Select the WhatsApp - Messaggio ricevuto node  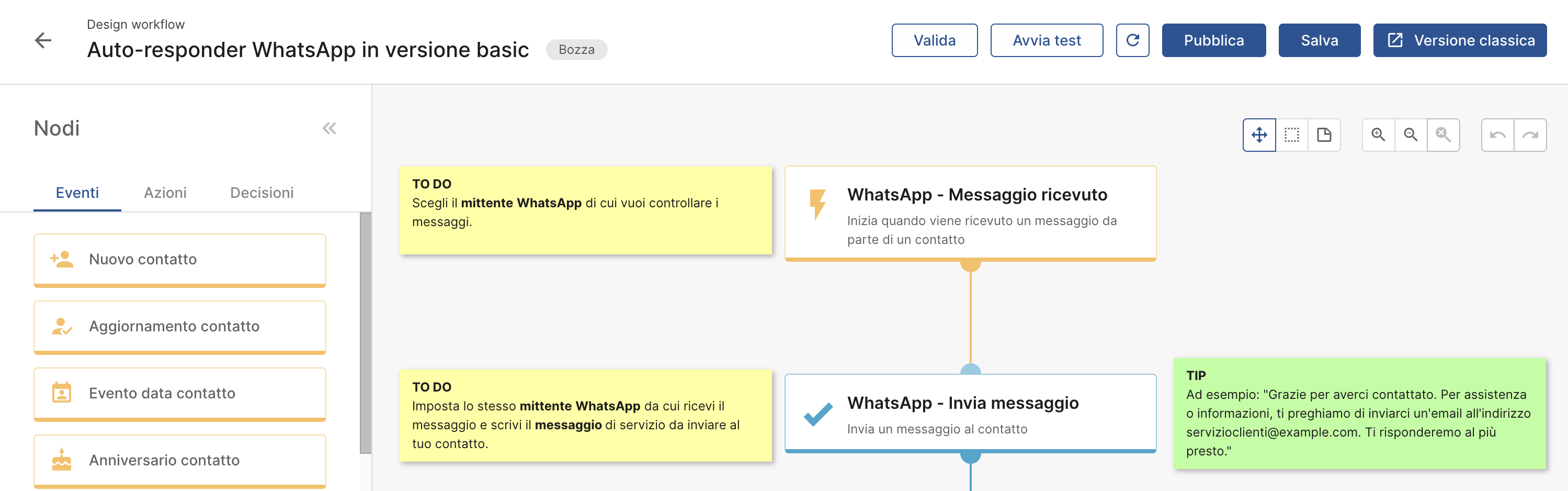point(970,213)
